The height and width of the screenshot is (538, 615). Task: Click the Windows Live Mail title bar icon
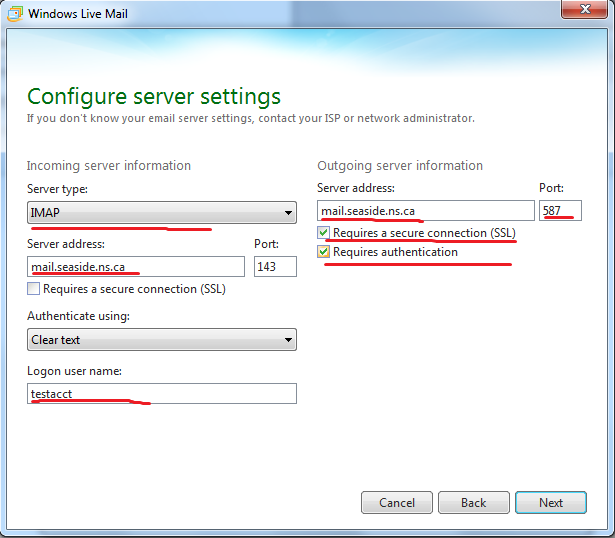coord(15,14)
